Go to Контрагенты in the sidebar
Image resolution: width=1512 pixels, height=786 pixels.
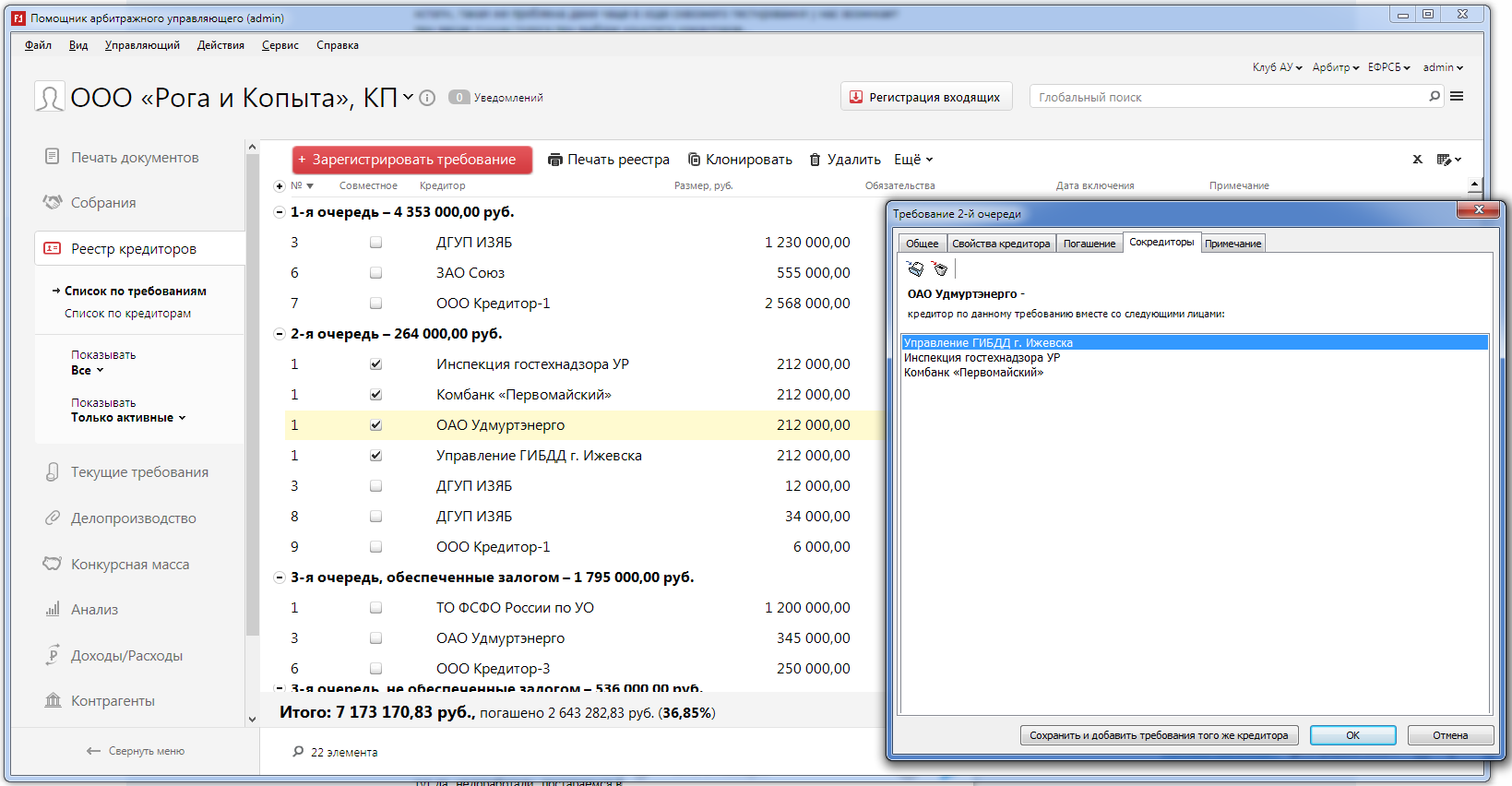pyautogui.click(x=113, y=701)
